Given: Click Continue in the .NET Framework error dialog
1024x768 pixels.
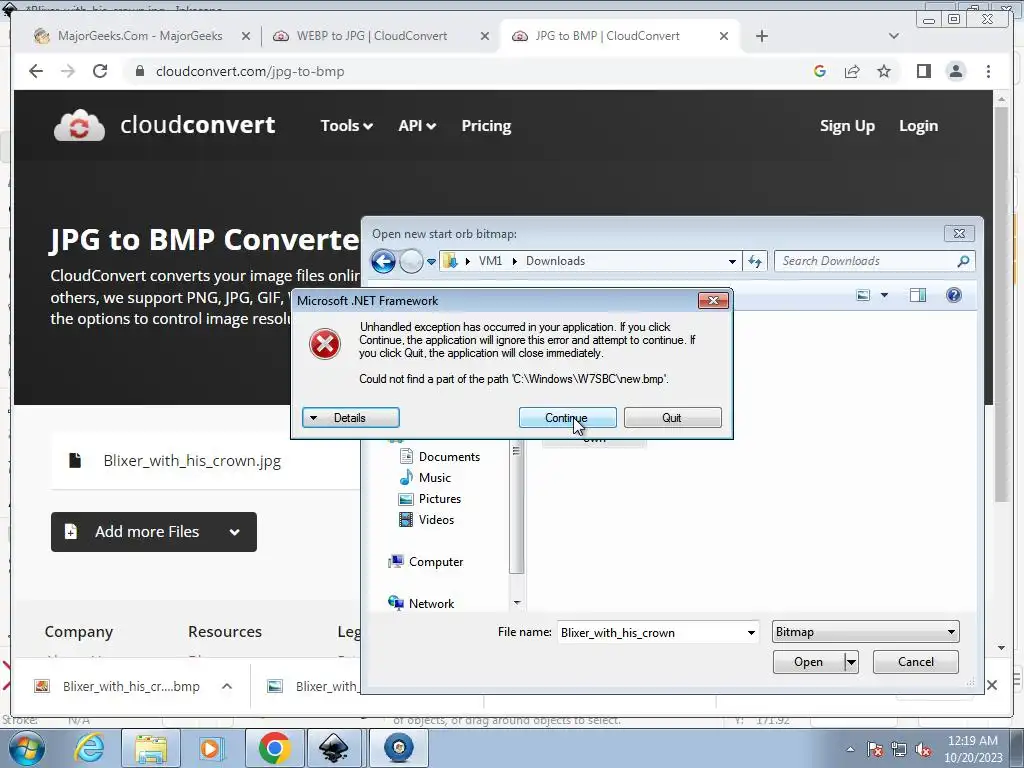Looking at the screenshot, I should [567, 418].
